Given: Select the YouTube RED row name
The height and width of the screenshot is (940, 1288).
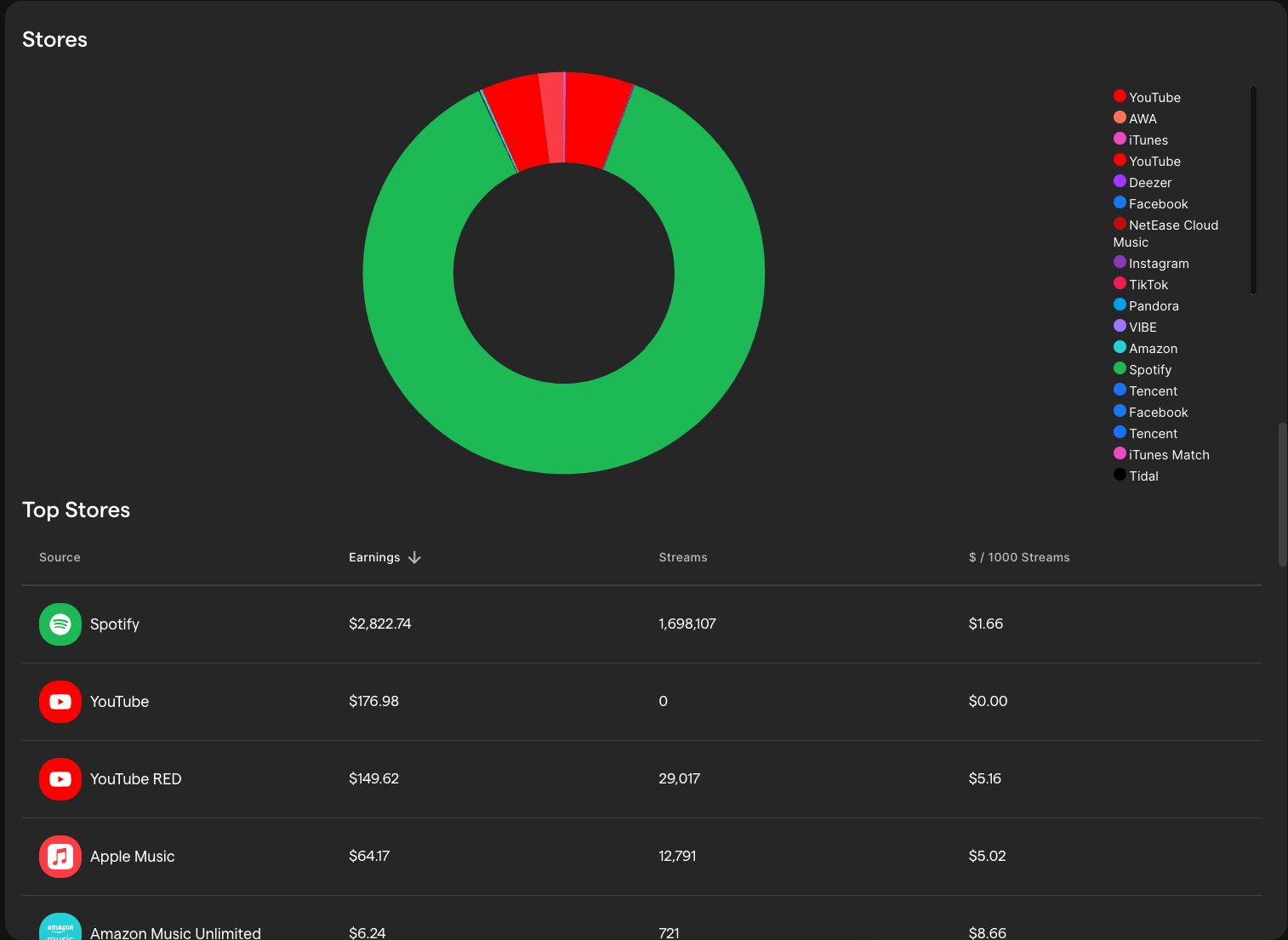Looking at the screenshot, I should click(136, 779).
